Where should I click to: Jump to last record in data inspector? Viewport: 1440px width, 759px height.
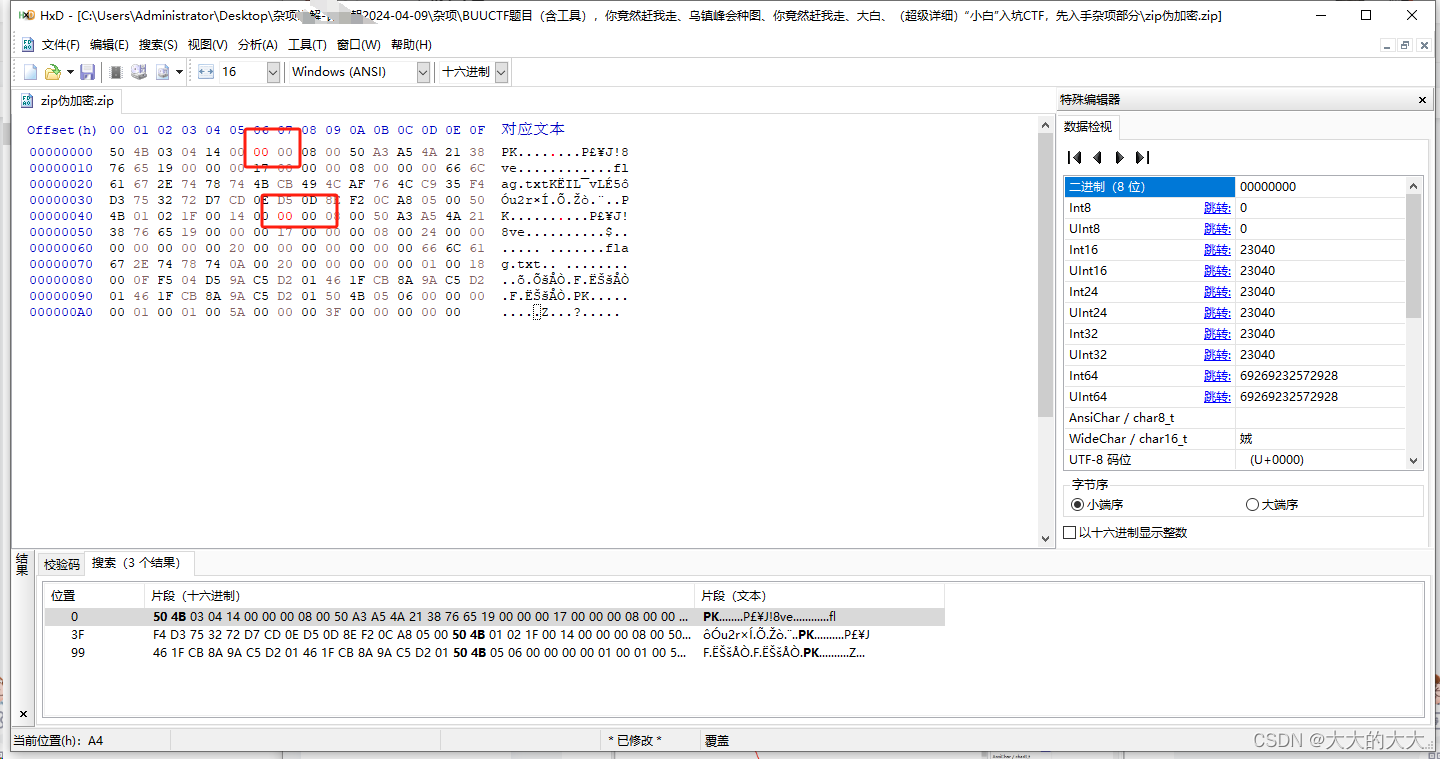pos(1140,157)
